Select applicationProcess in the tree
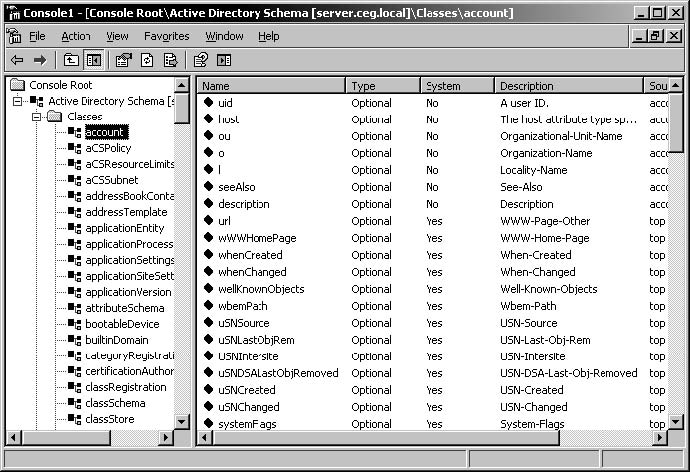 129,244
